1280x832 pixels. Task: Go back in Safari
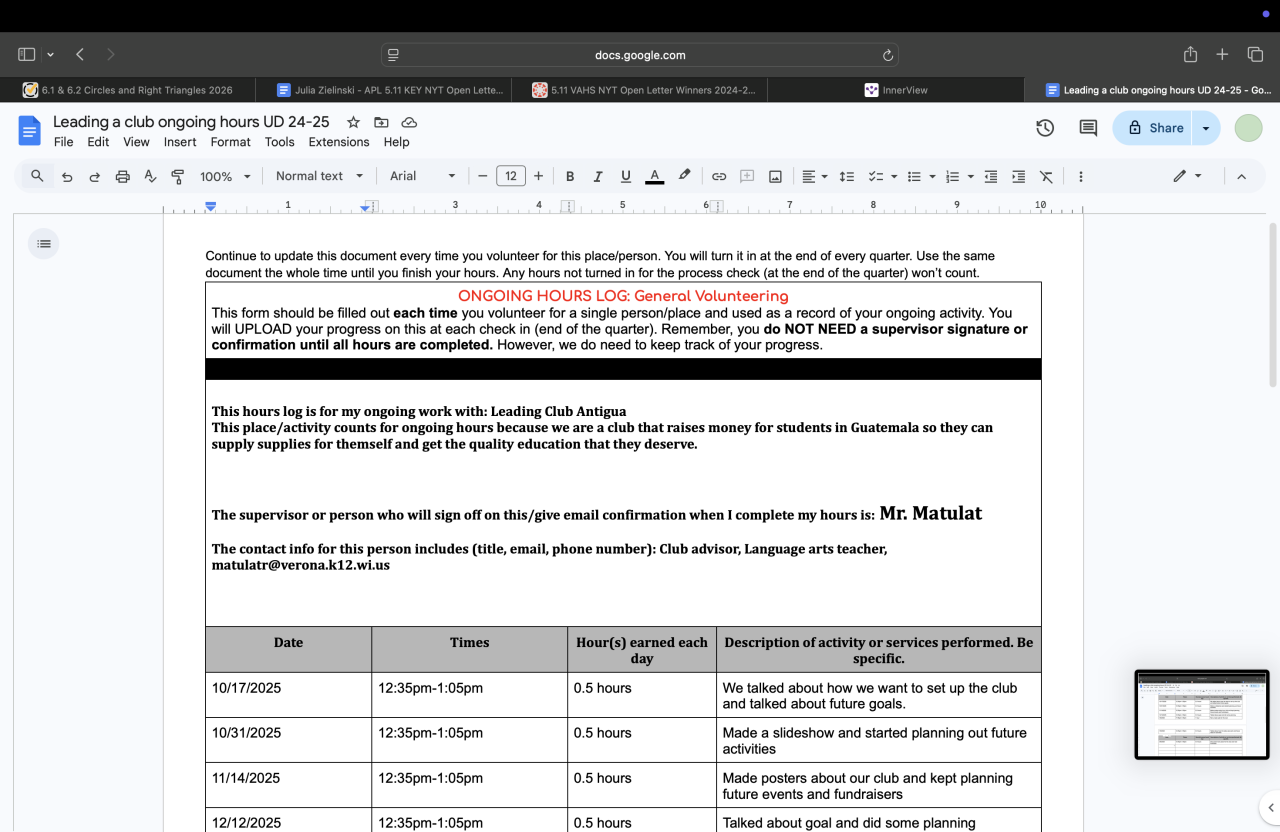point(80,54)
